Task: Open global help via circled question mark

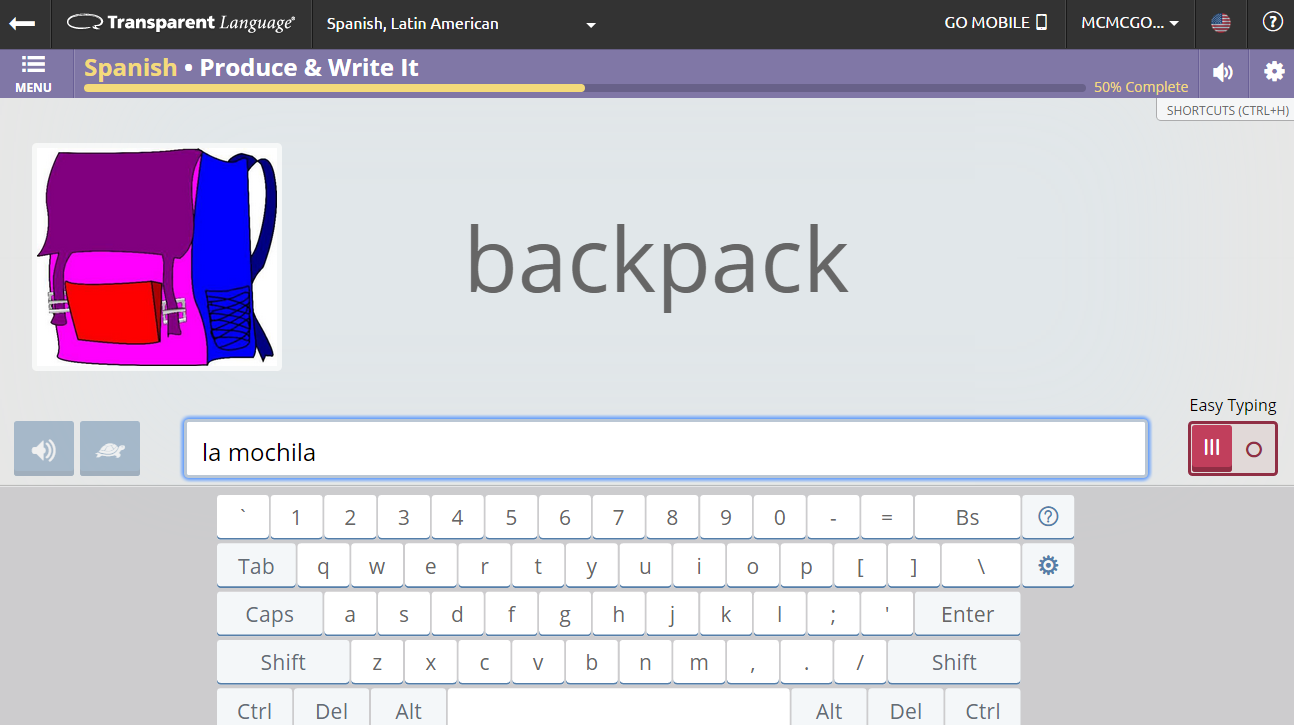Action: [x=1272, y=21]
